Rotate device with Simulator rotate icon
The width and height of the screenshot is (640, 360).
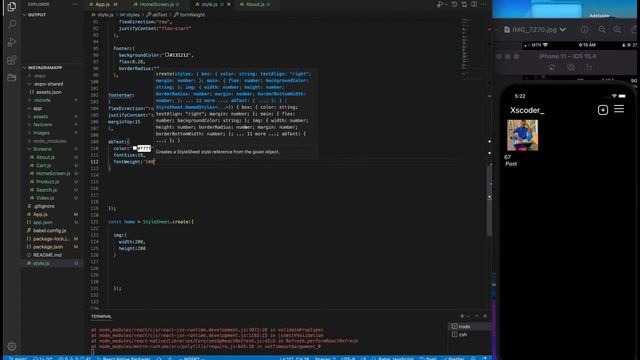589,67
